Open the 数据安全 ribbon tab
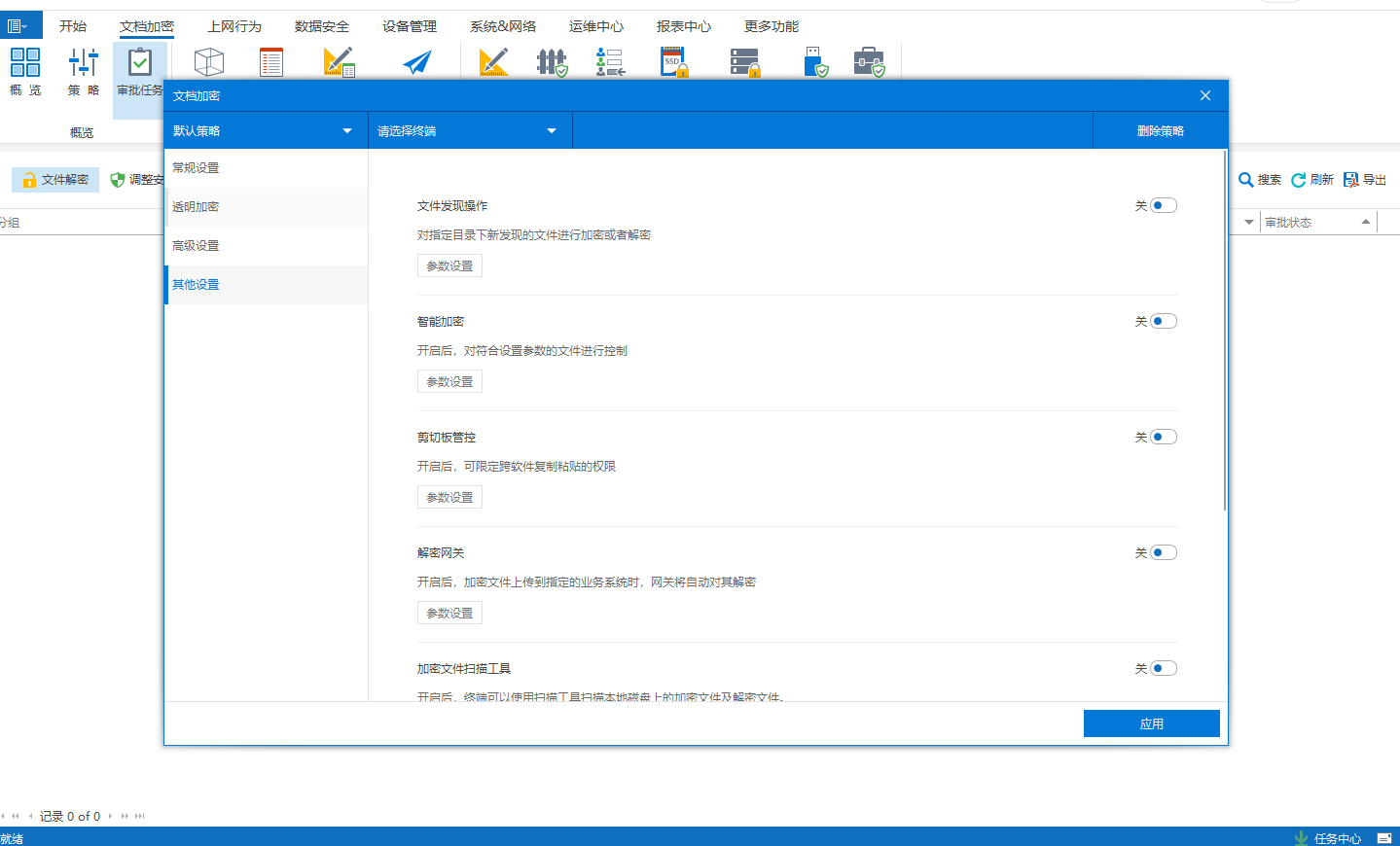This screenshot has height=846, width=1400. [x=321, y=26]
